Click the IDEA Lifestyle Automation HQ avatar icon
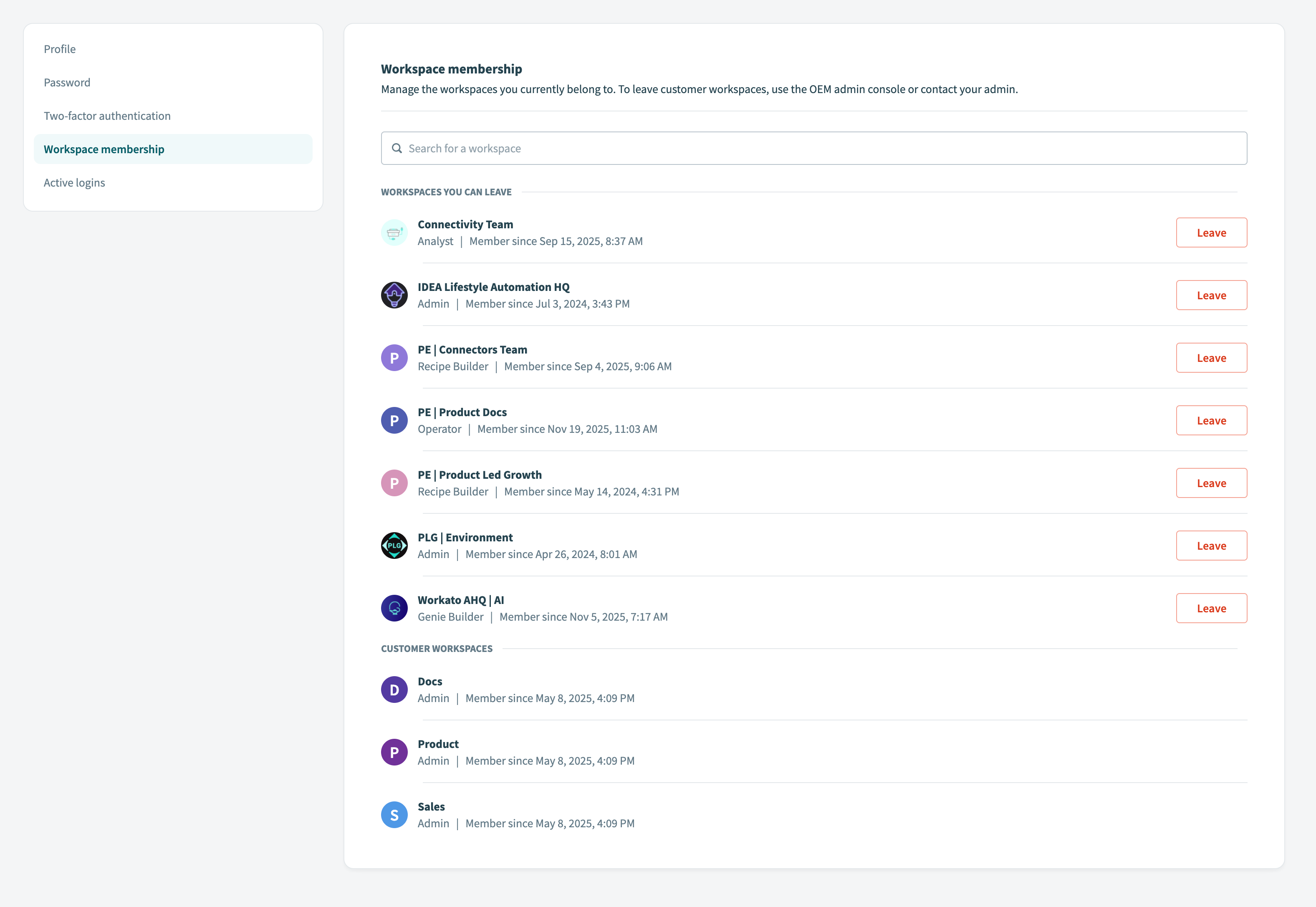 point(394,295)
